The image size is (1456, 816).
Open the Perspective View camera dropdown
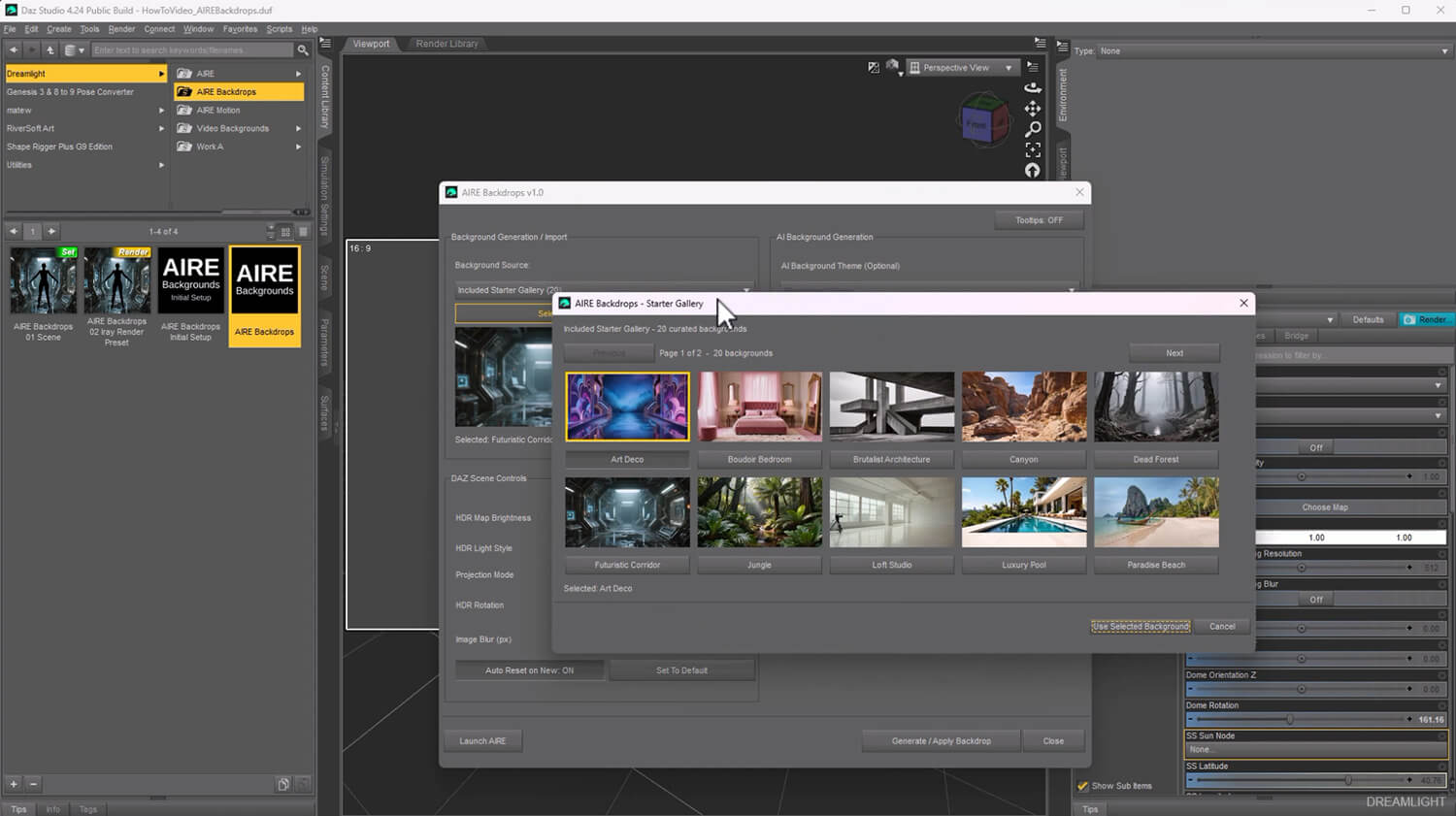tap(961, 68)
